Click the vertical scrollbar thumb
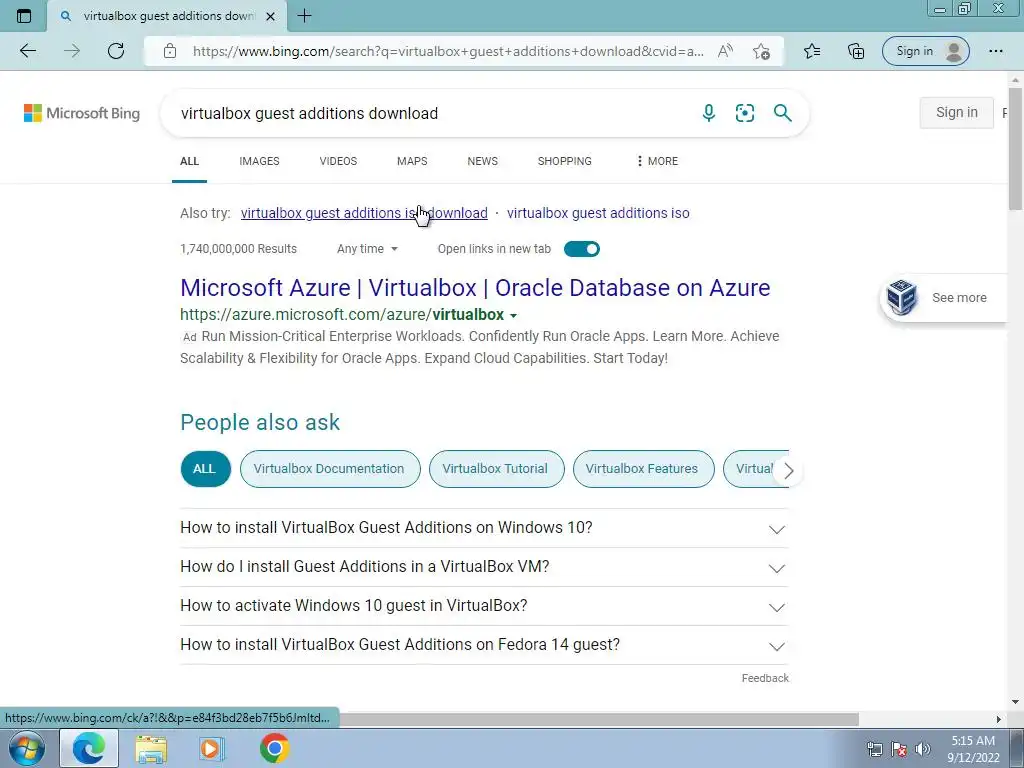Viewport: 1024px width, 768px height. click(1015, 149)
